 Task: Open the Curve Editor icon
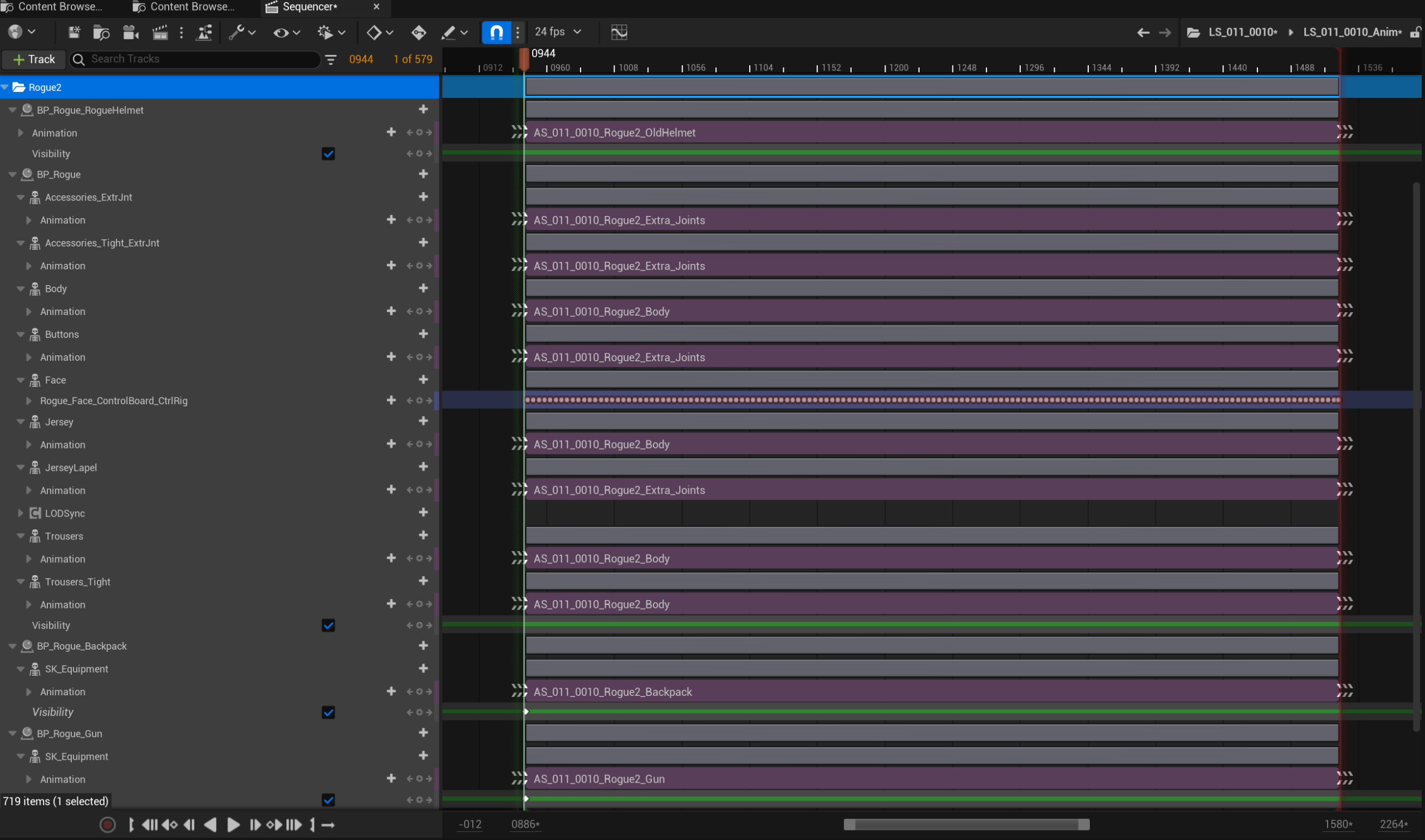tap(619, 32)
